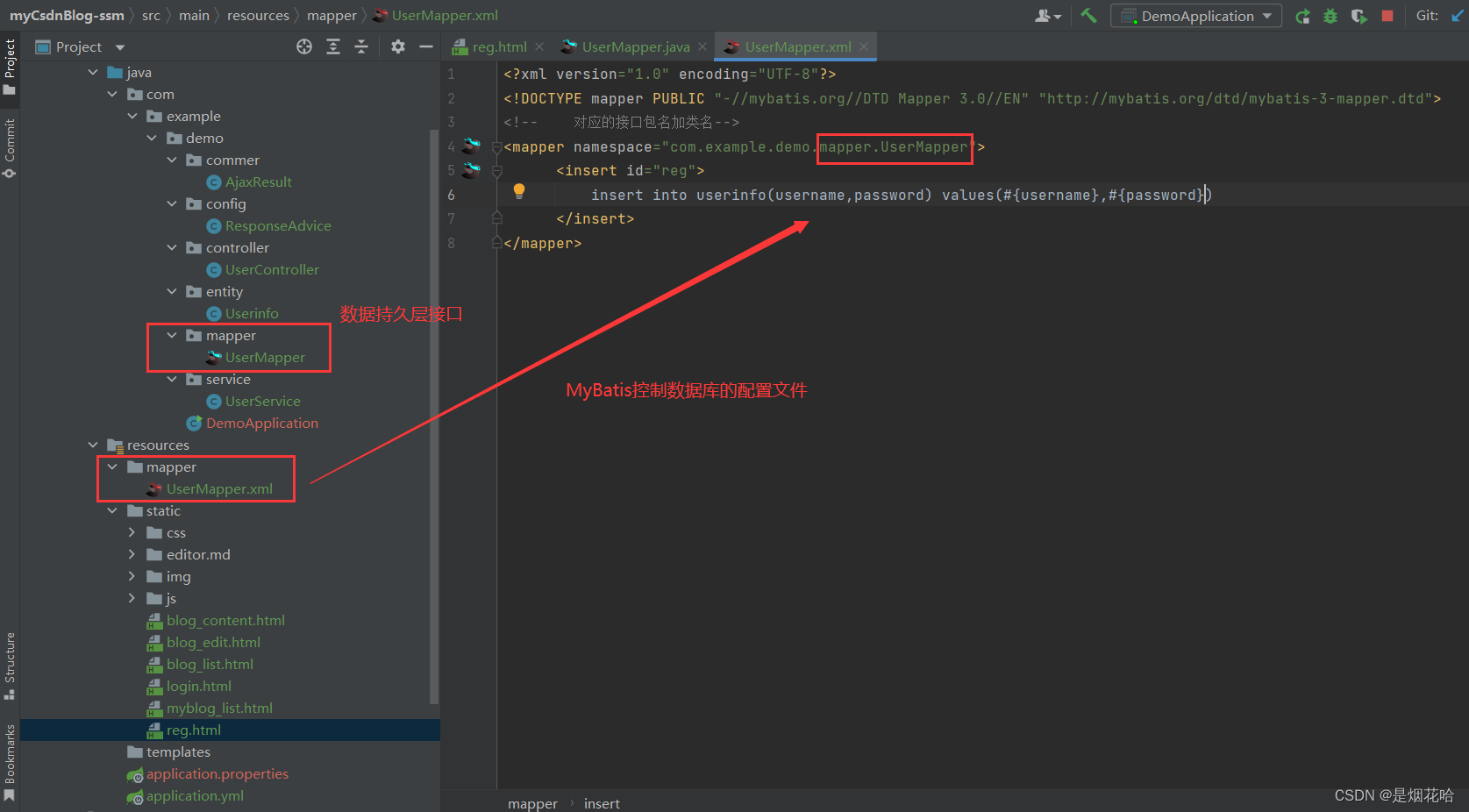Fold the mapper tag on line 4
This screenshot has width=1469, height=812.
[x=497, y=146]
